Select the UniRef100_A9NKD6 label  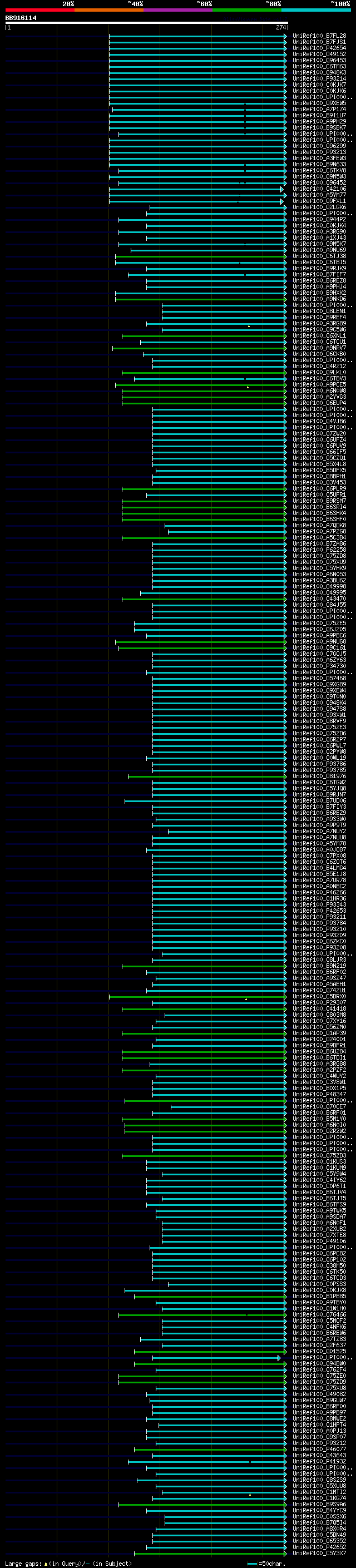click(x=319, y=299)
